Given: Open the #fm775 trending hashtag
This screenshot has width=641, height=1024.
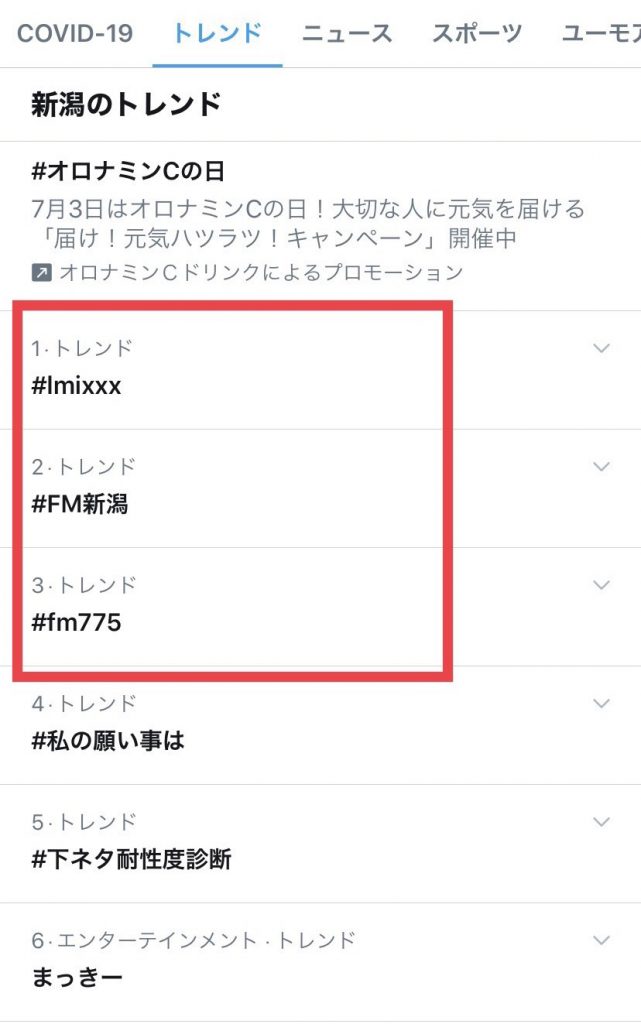Looking at the screenshot, I should [x=76, y=622].
